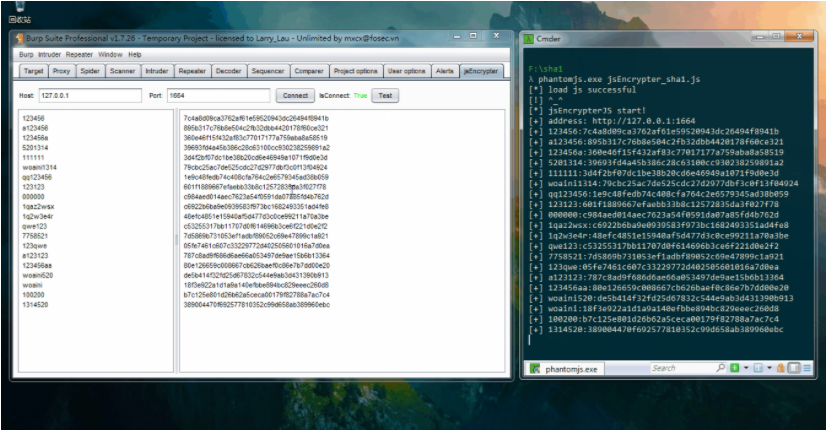Click the Cmder title bar lambda icon
The image size is (826, 430).
[x=529, y=39]
